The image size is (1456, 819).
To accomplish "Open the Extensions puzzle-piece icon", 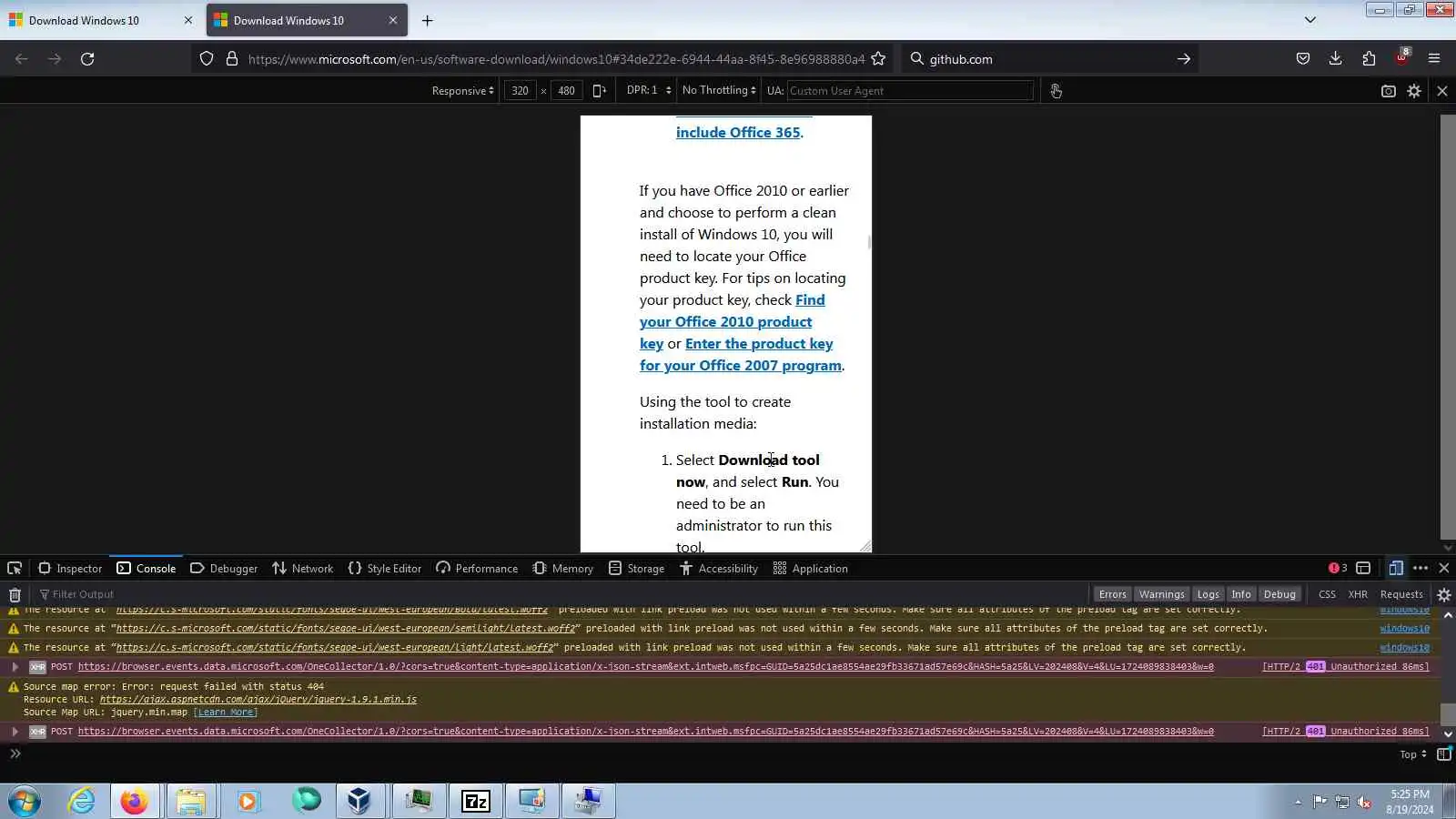I will tap(1369, 59).
